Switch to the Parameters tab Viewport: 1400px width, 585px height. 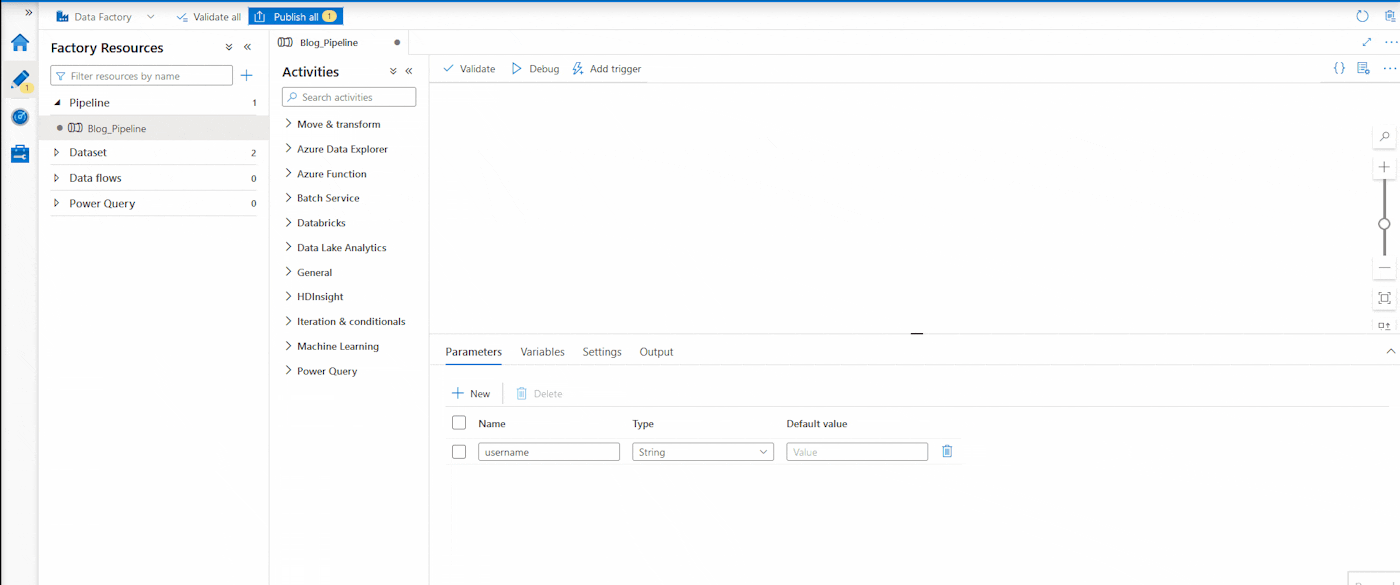click(474, 352)
